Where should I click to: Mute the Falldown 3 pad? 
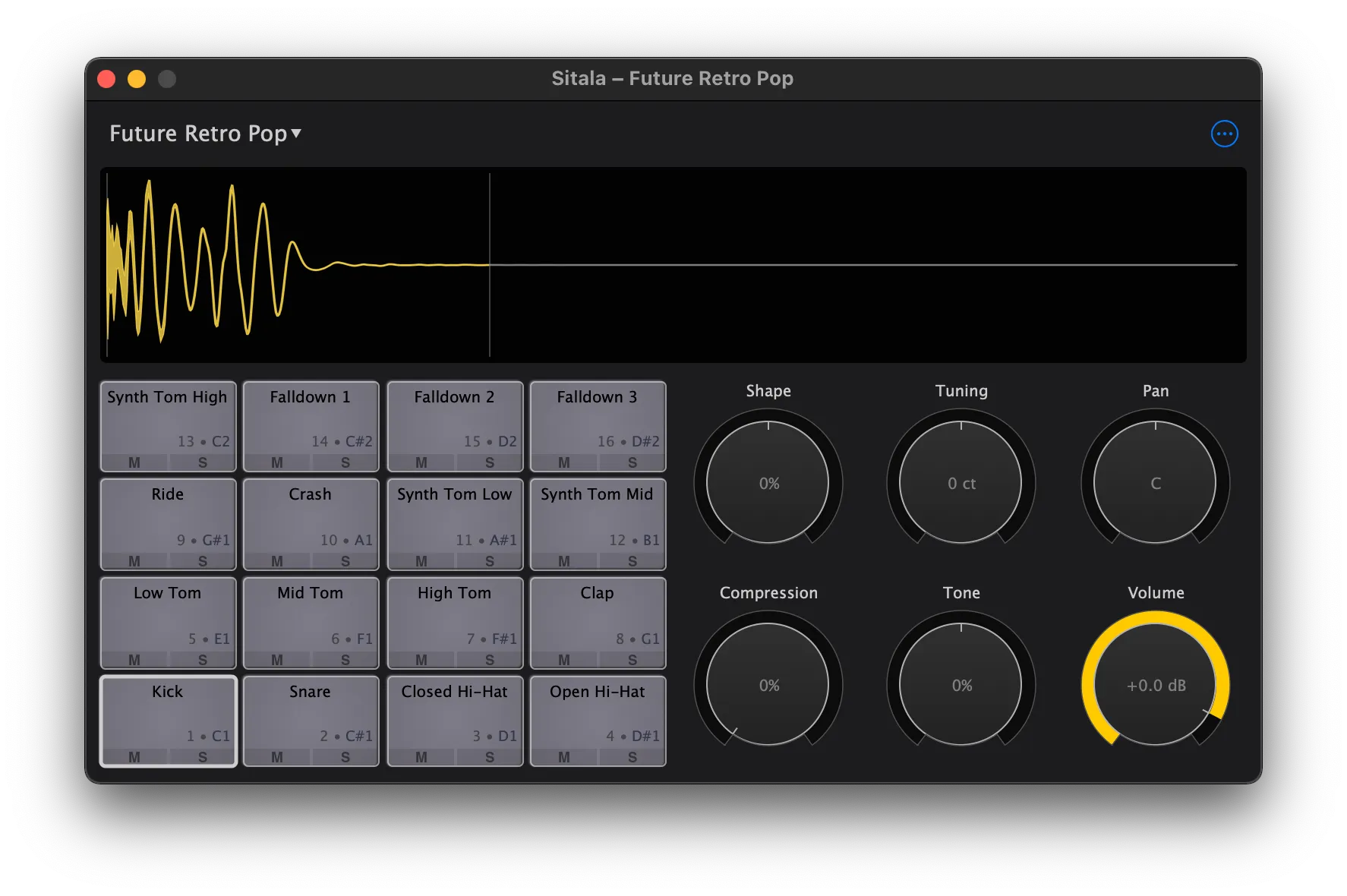click(564, 462)
